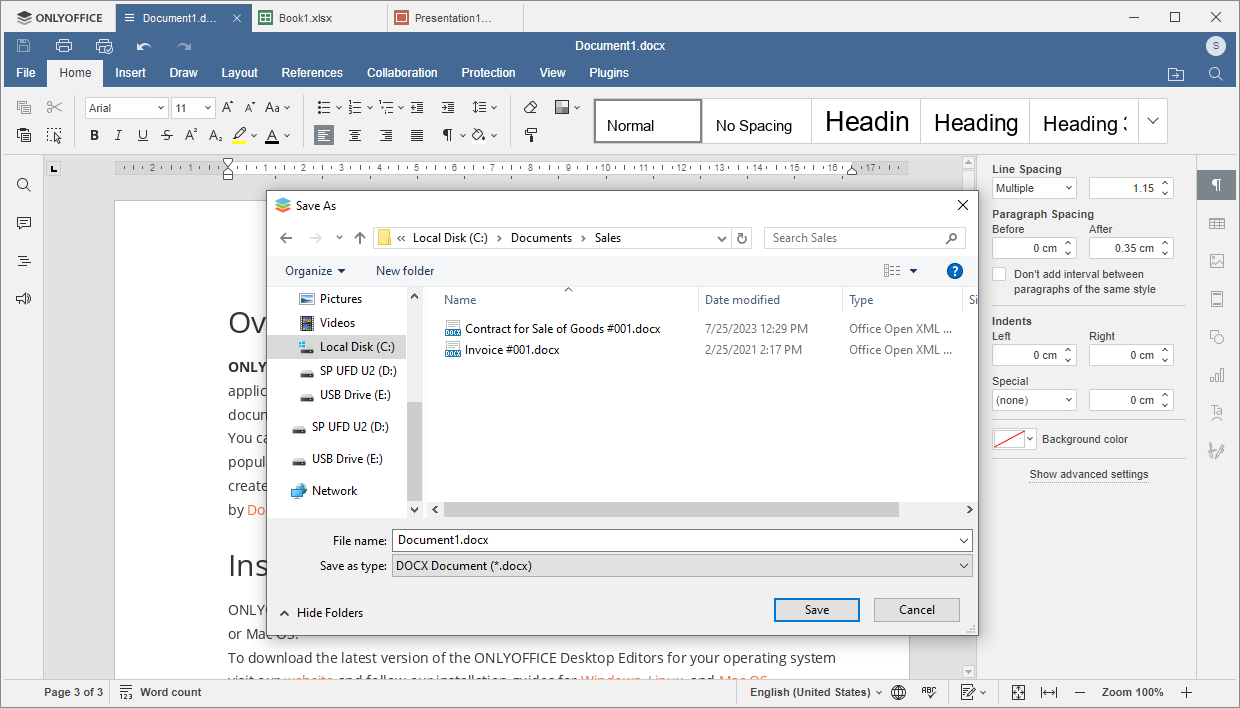Open Image settings panel
This screenshot has width=1240, height=708.
[x=1216, y=260]
